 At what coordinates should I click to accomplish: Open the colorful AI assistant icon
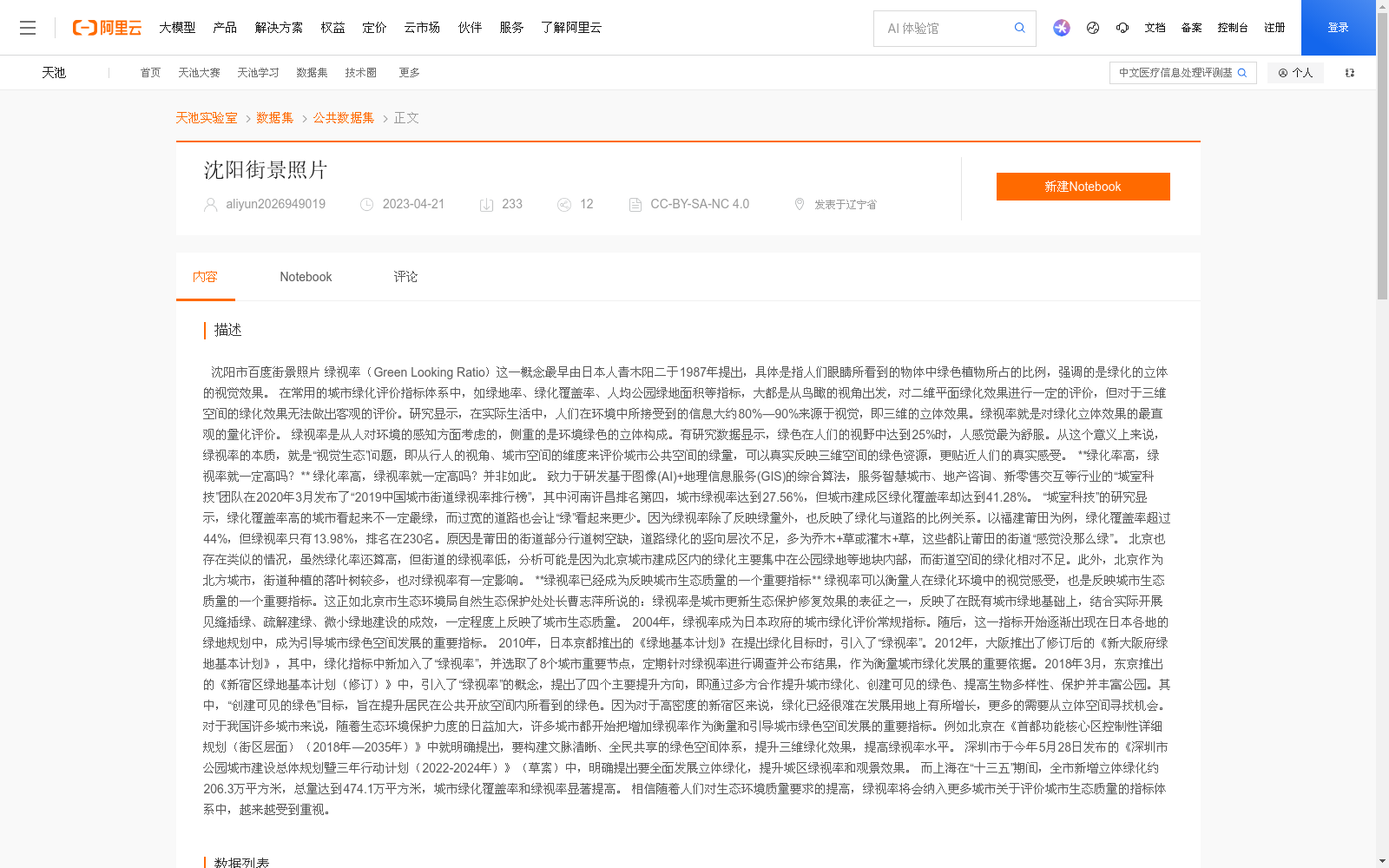tap(1062, 28)
